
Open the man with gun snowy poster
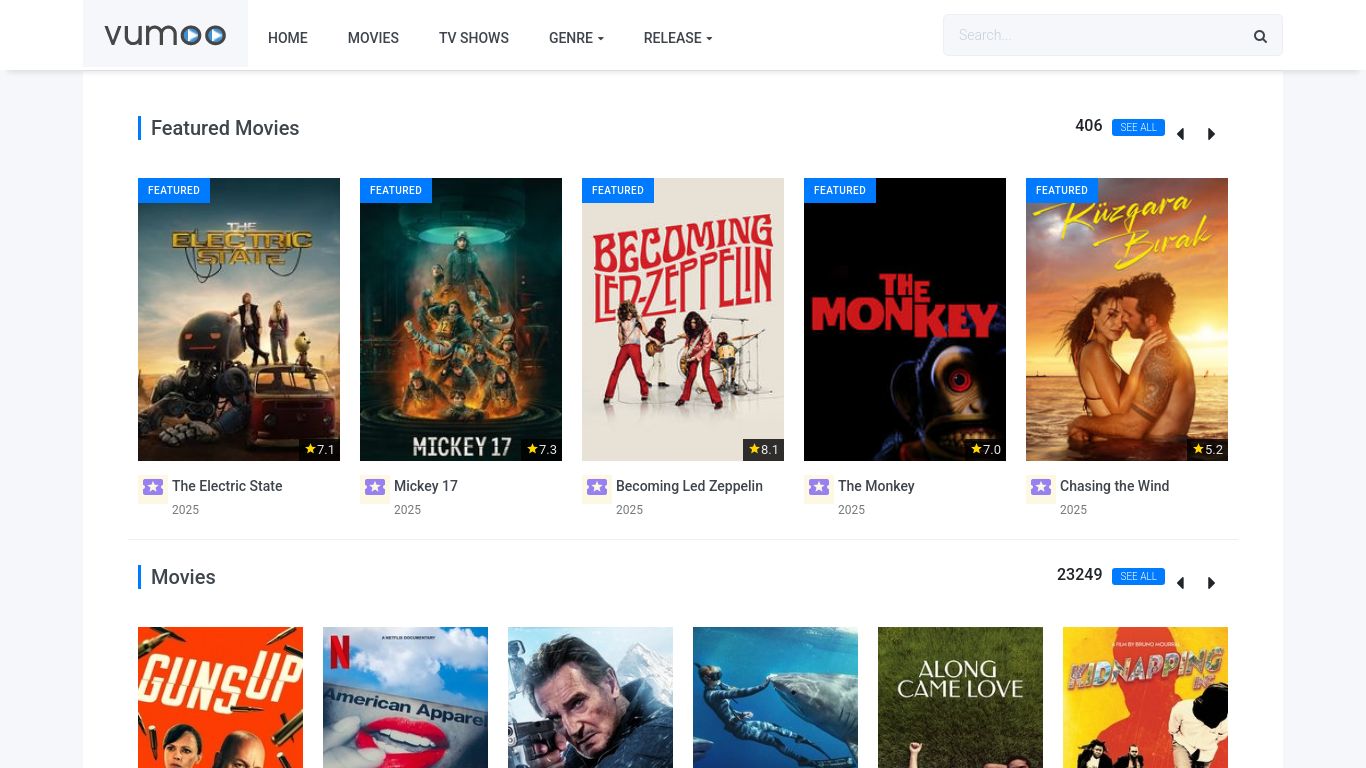click(x=590, y=697)
